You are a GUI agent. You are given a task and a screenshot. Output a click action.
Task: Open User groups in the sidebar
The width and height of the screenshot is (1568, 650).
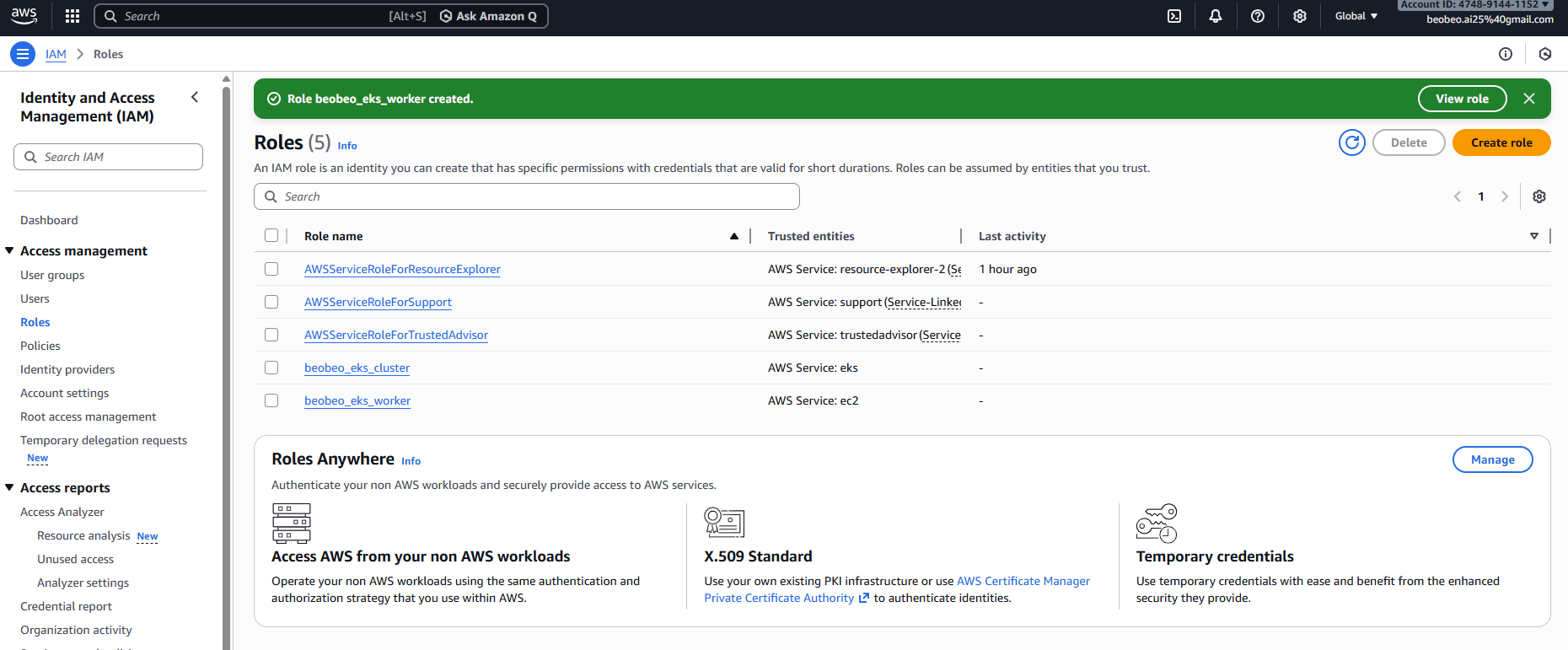coord(52,275)
